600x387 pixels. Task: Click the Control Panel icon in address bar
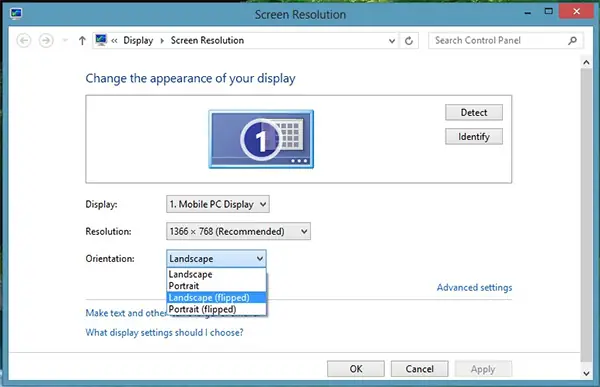(101, 40)
